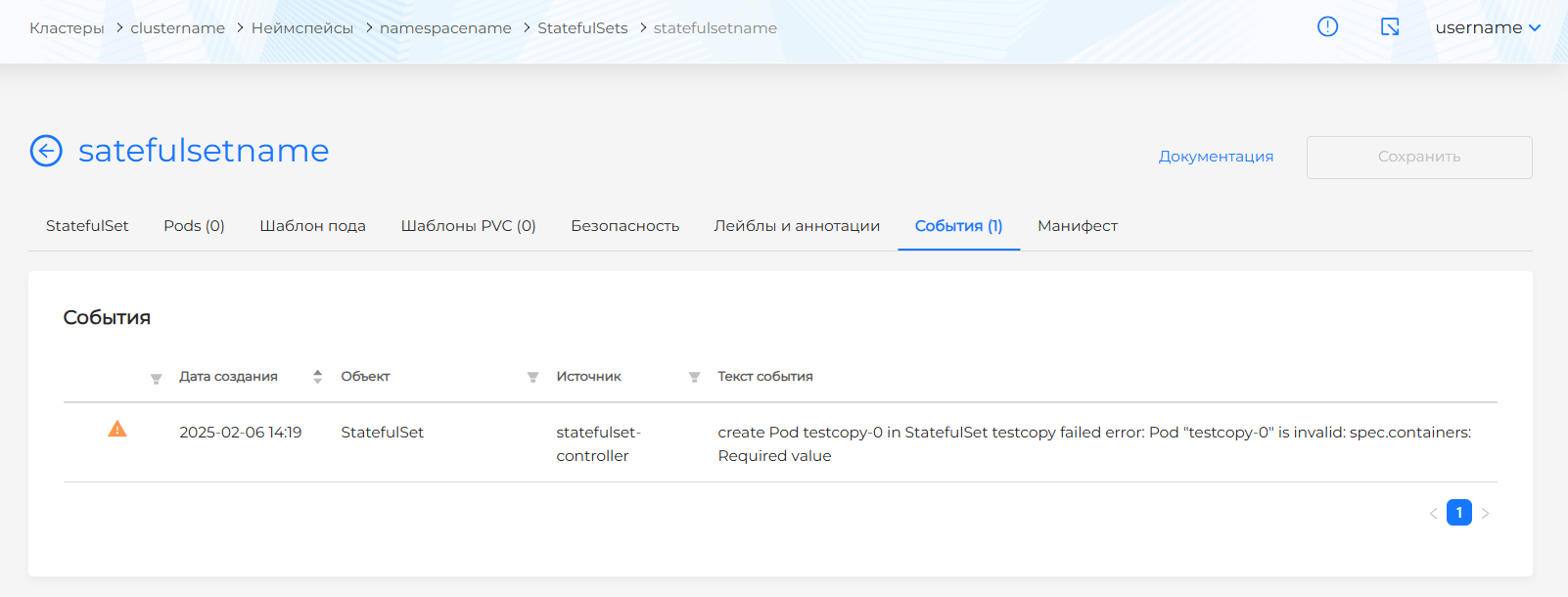Viewport: 1568px width, 597px height.
Task: Open the Pods (0) tab
Action: click(x=194, y=226)
